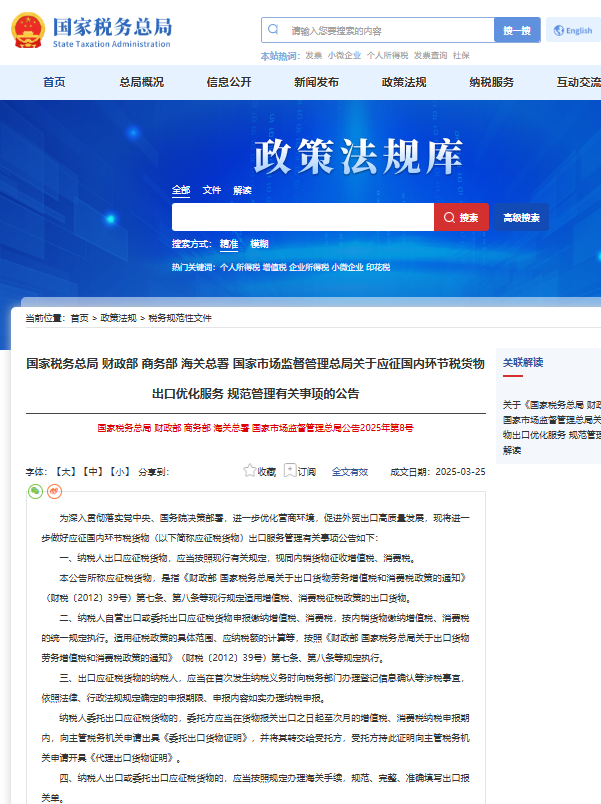Screen dimensions: 601x804
Task: Choose 模糊 search mode
Action: pos(259,244)
